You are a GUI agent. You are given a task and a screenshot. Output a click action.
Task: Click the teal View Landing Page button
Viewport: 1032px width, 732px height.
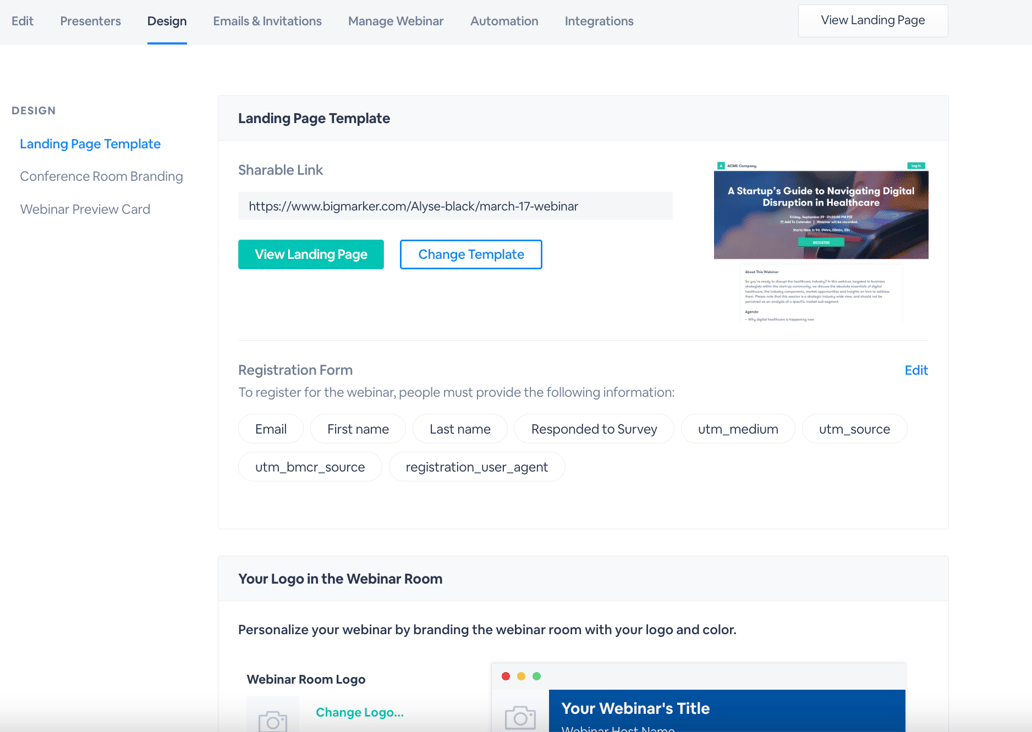tap(310, 254)
